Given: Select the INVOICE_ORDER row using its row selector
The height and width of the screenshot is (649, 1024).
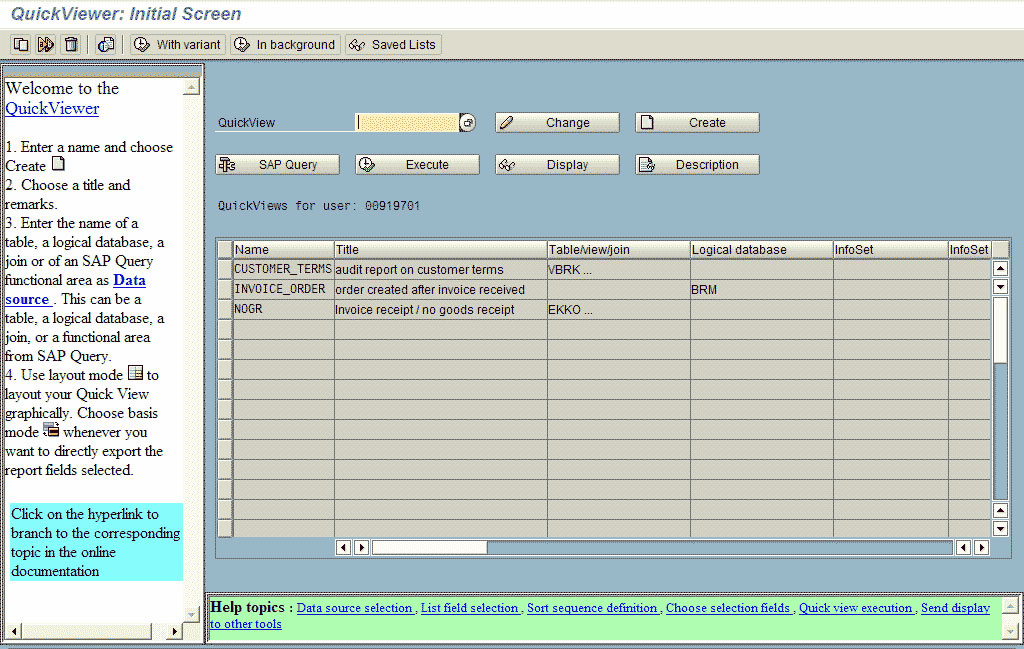Looking at the screenshot, I should [225, 289].
